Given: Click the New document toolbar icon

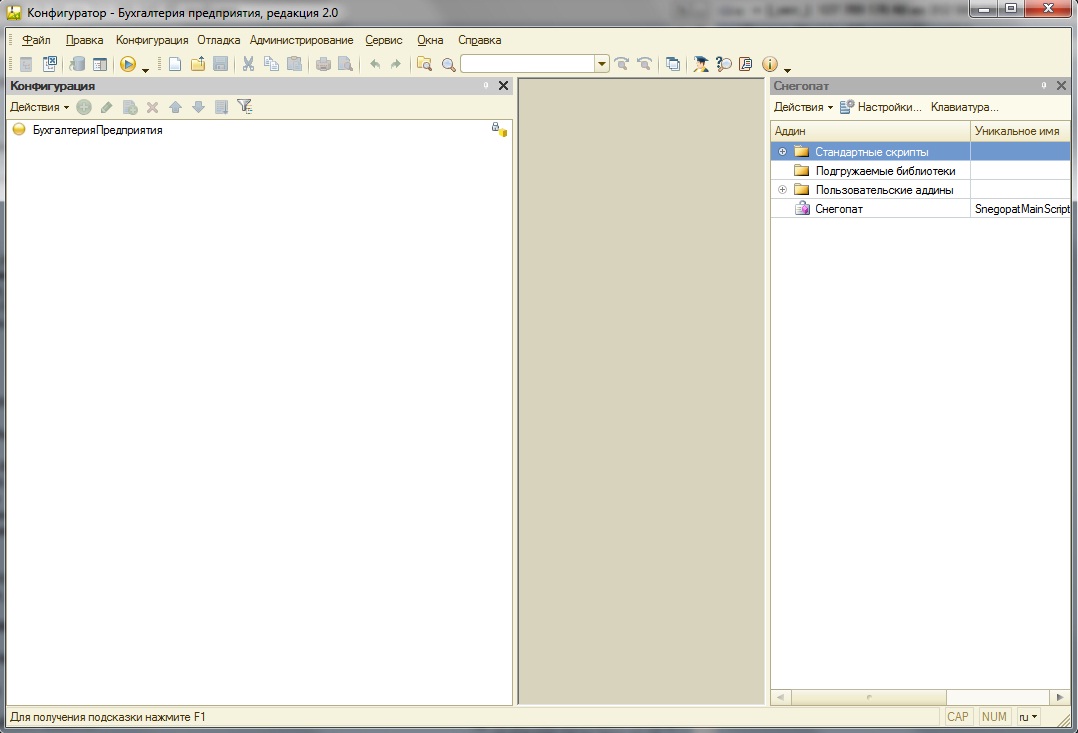Looking at the screenshot, I should [175, 64].
